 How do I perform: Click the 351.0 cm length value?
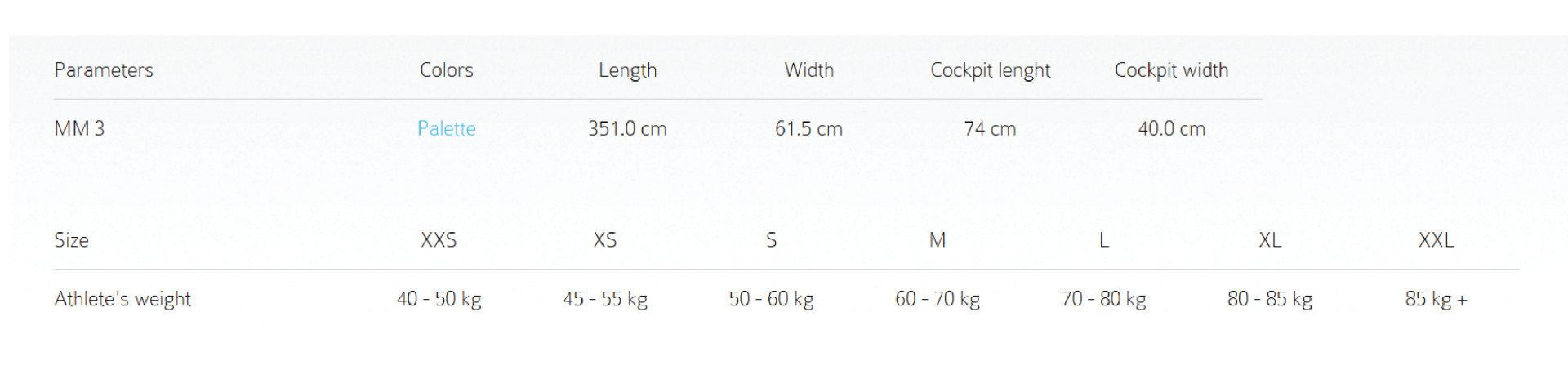point(627,128)
